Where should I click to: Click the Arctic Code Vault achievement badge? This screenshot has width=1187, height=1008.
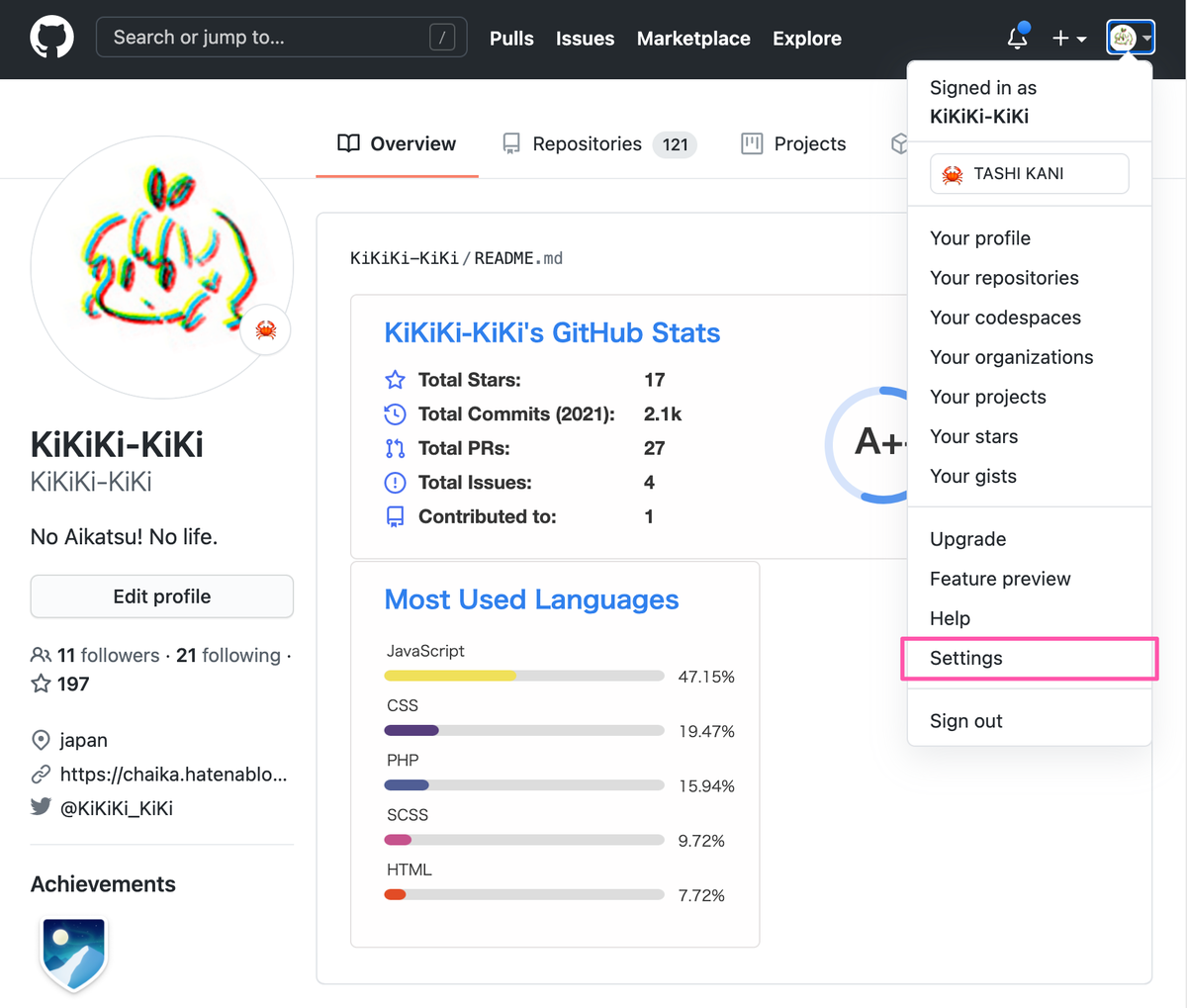click(74, 955)
